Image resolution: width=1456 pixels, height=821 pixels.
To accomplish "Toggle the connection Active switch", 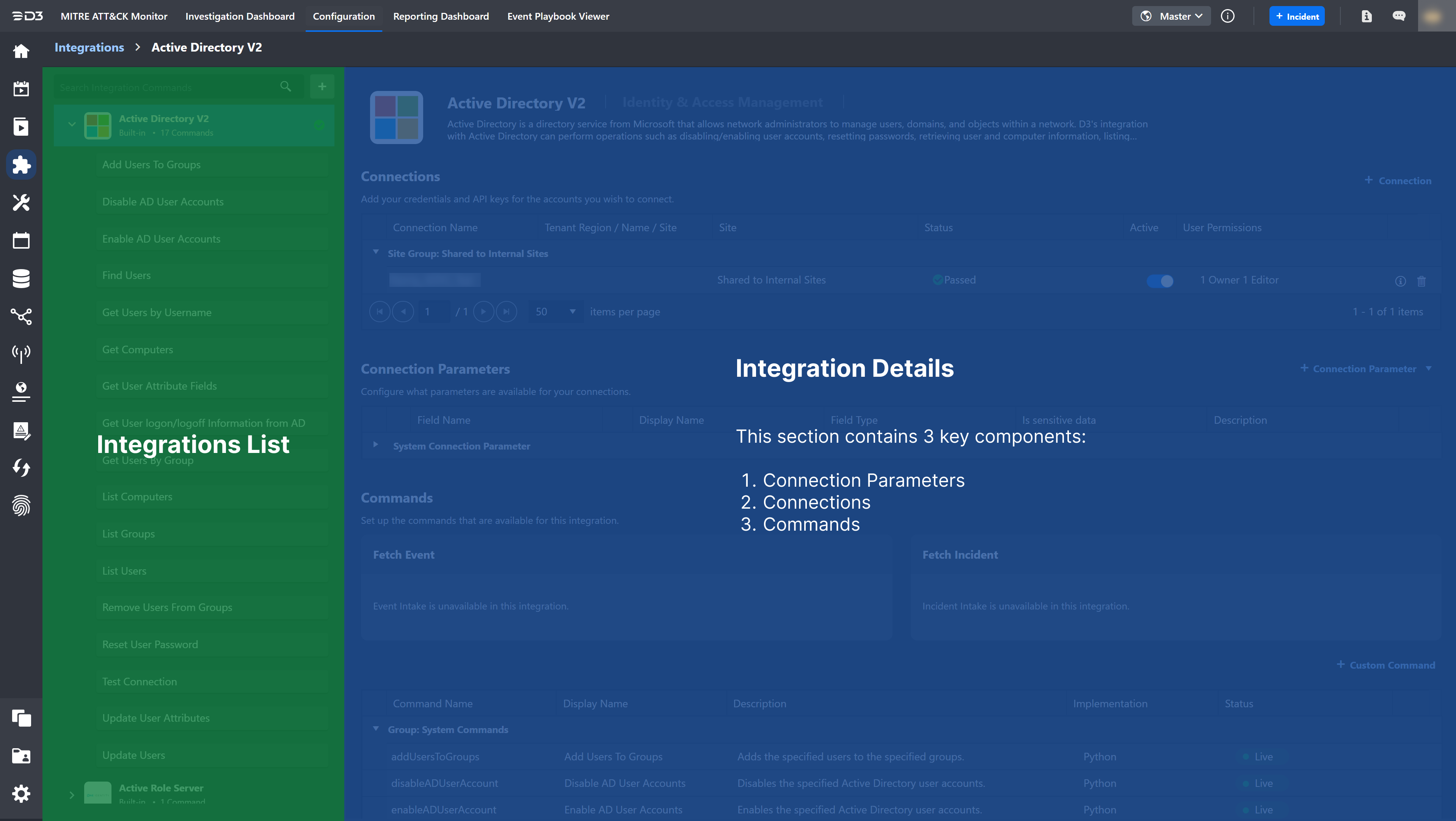I will click(1160, 281).
